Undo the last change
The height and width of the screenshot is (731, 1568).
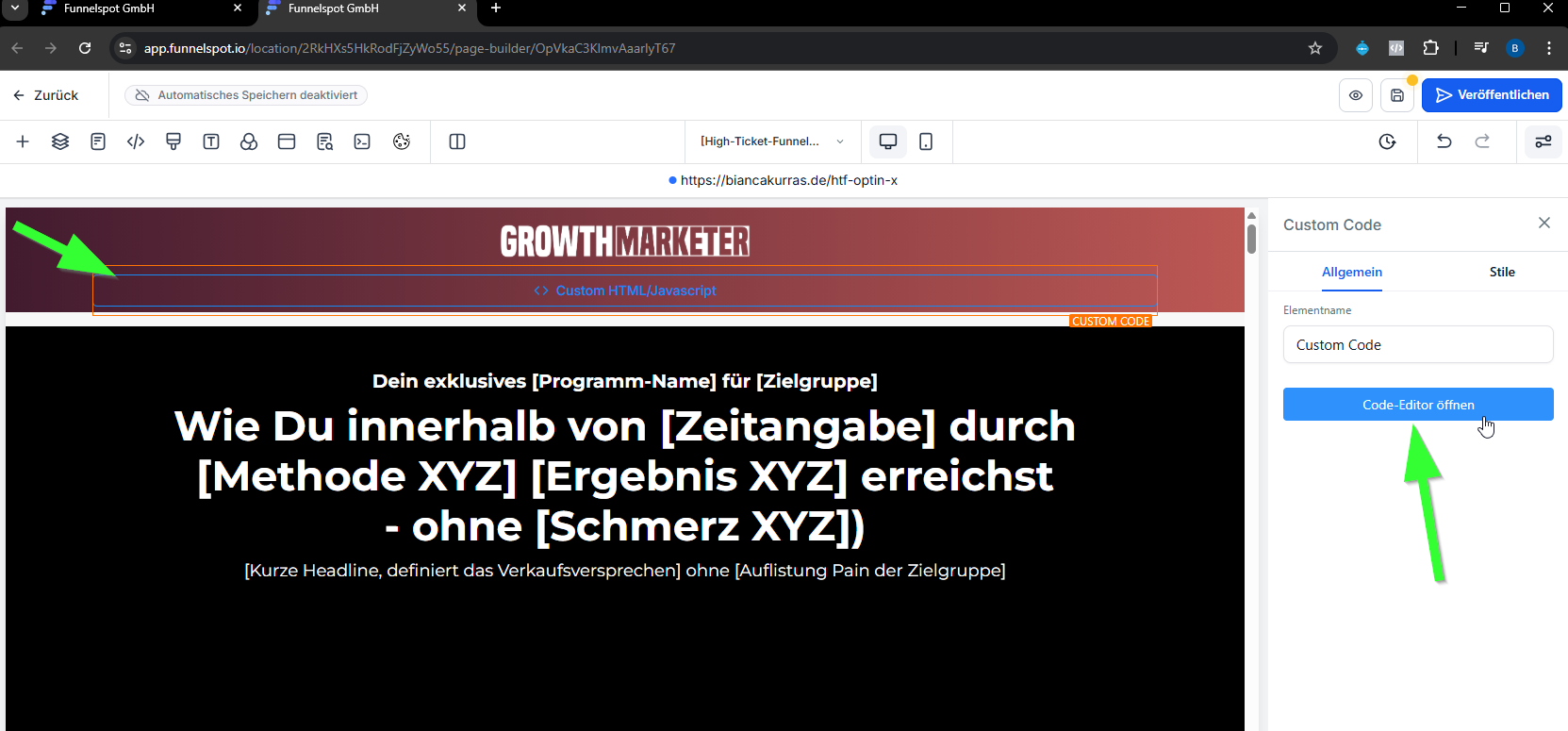1444,141
